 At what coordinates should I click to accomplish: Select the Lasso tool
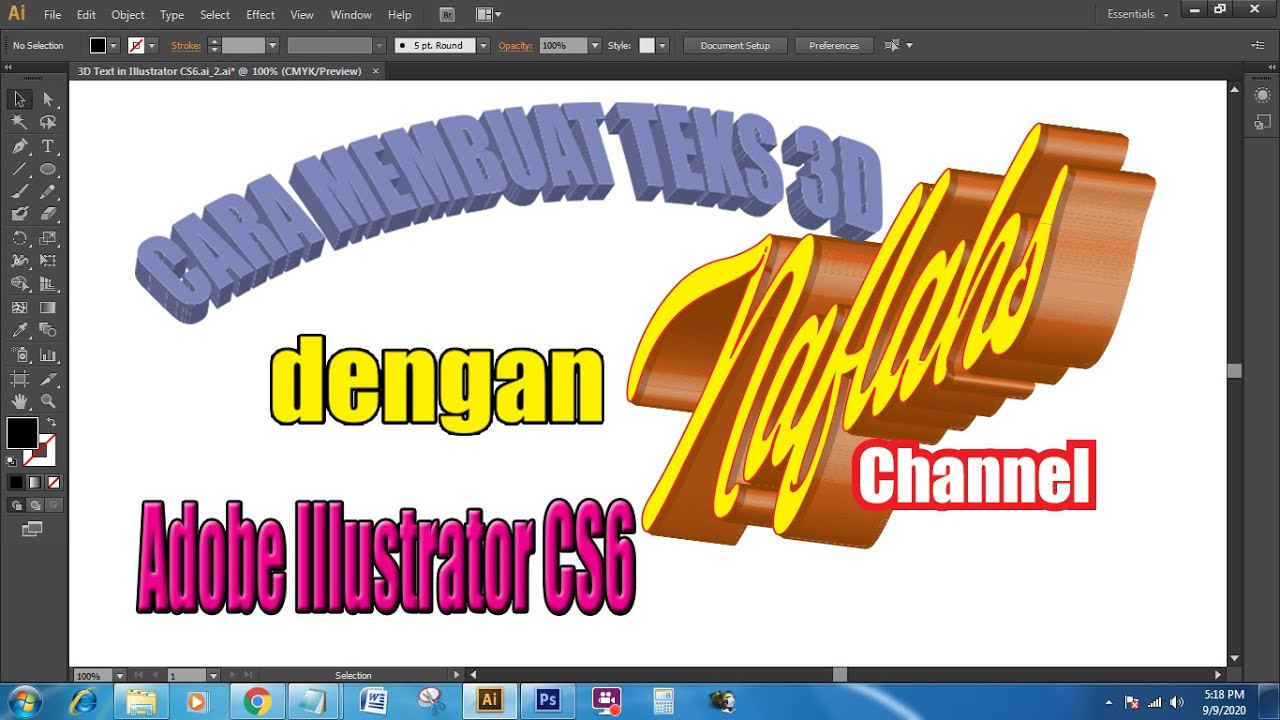coord(47,122)
